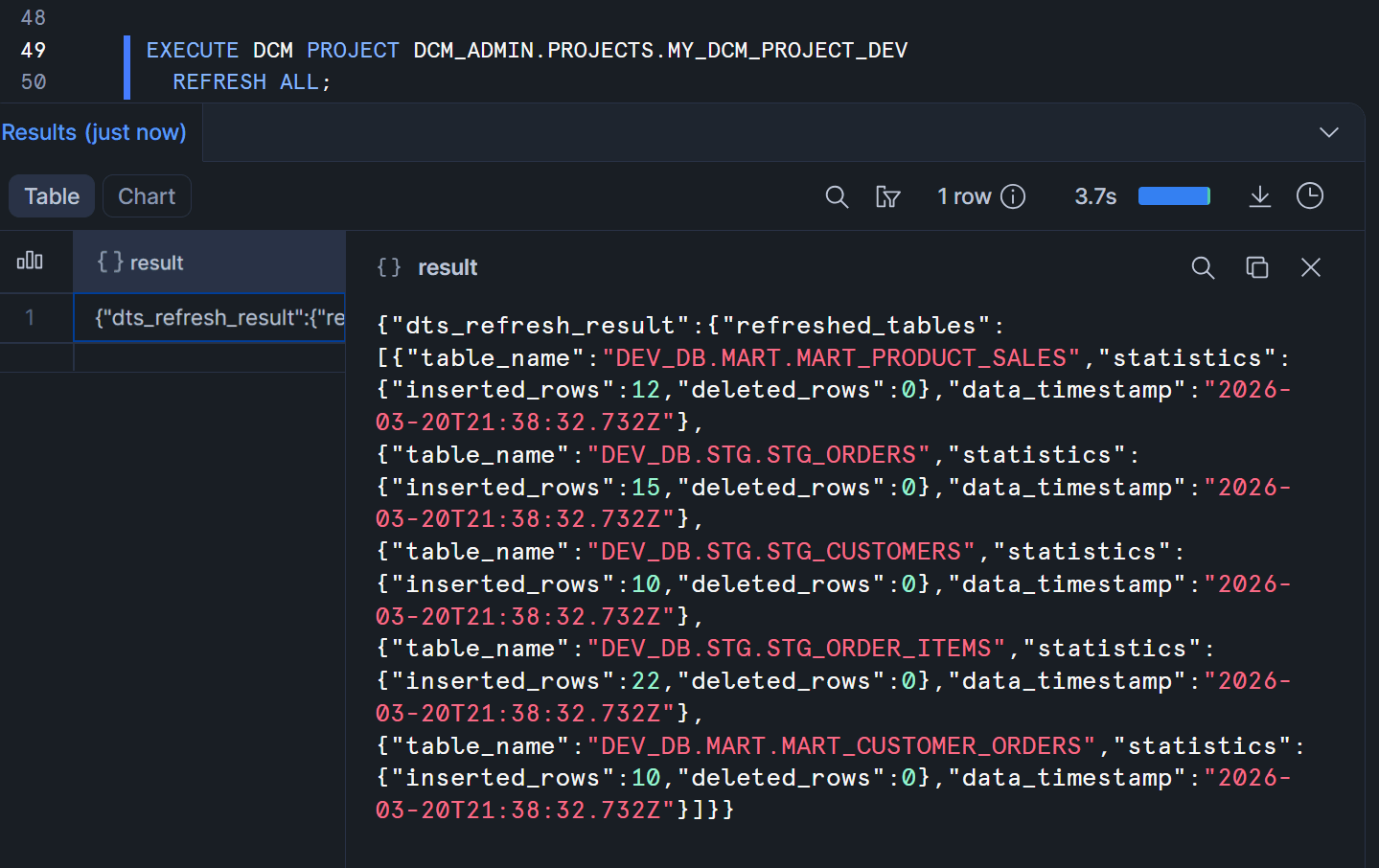Click the Results (just now) tab

coord(94,132)
